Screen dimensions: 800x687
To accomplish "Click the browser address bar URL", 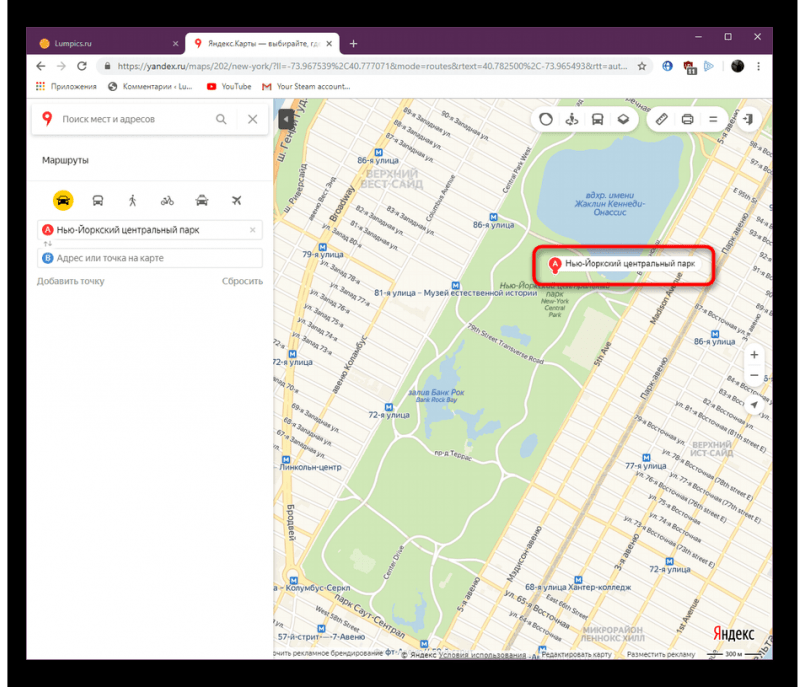I will pyautogui.click(x=372, y=66).
